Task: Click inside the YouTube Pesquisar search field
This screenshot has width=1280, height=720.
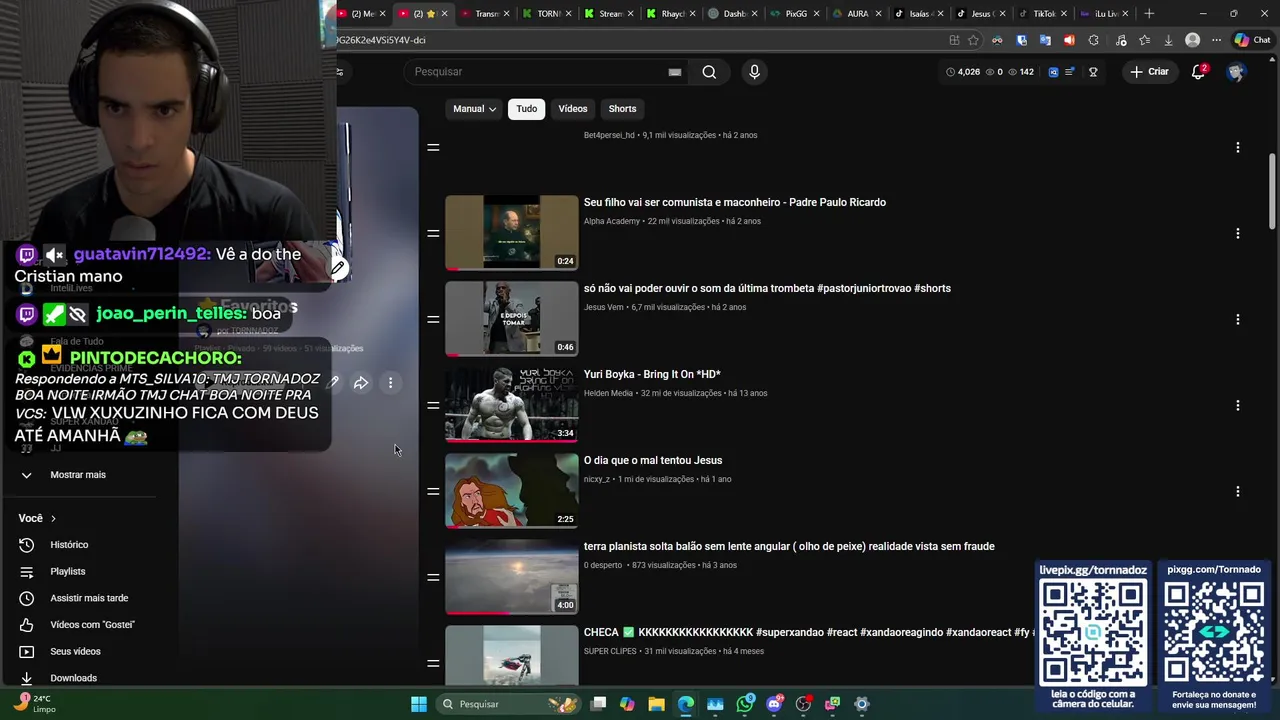Action: [545, 72]
